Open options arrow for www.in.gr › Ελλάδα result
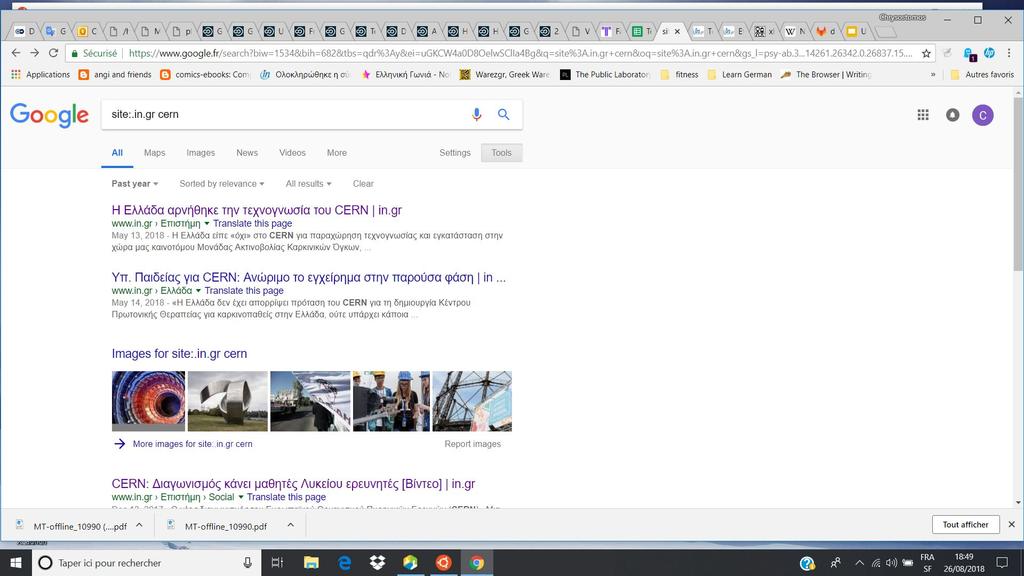Image resolution: width=1024 pixels, height=576 pixels. 198,291
